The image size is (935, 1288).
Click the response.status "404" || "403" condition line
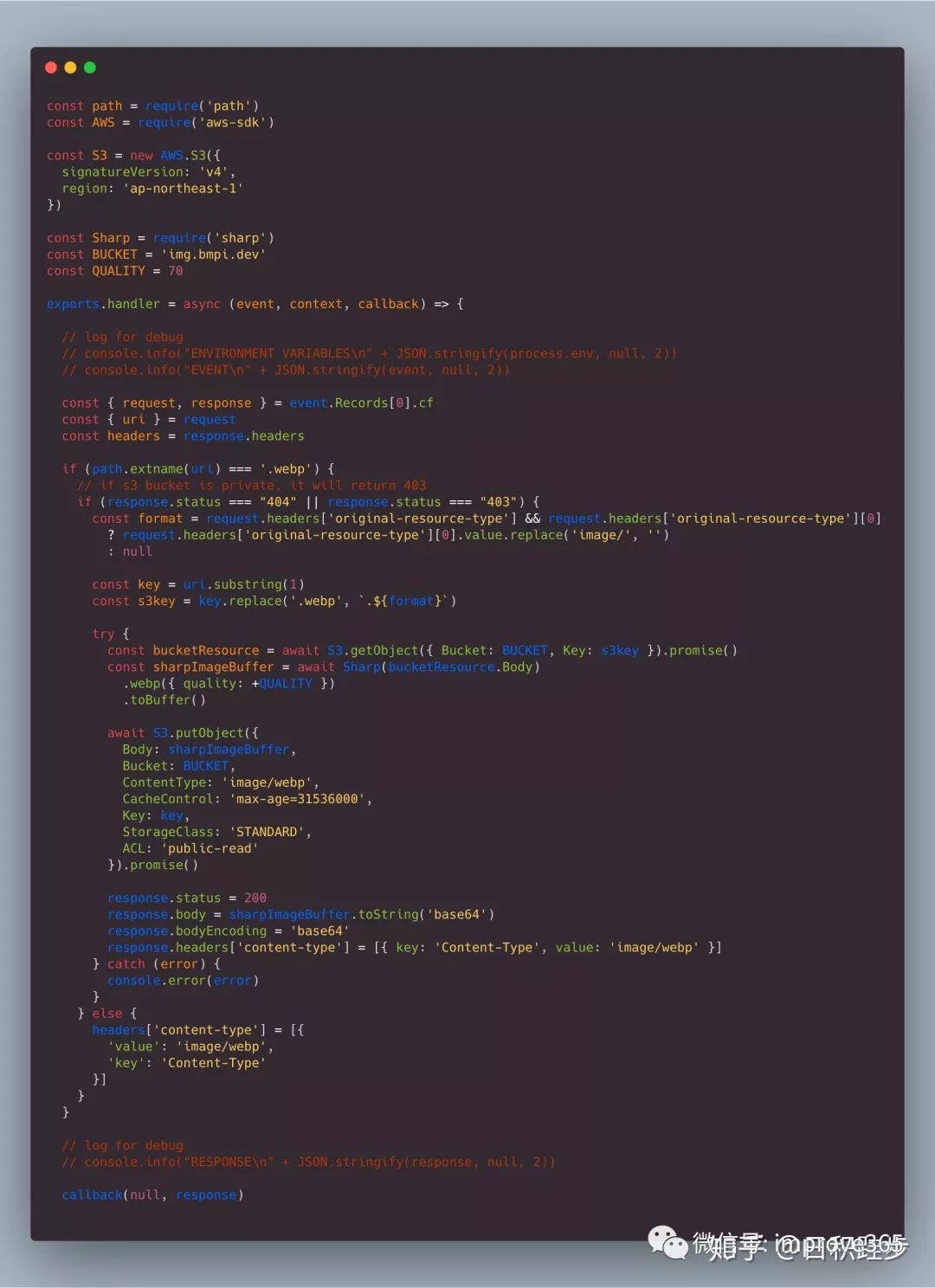(x=308, y=502)
